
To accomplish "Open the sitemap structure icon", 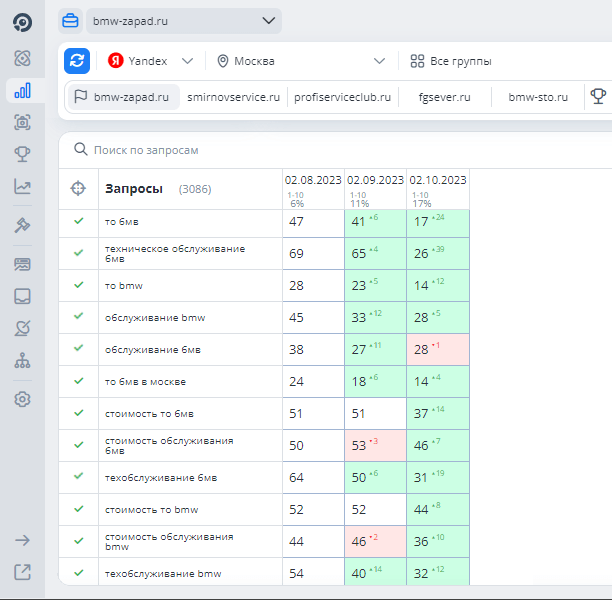I will point(22,360).
